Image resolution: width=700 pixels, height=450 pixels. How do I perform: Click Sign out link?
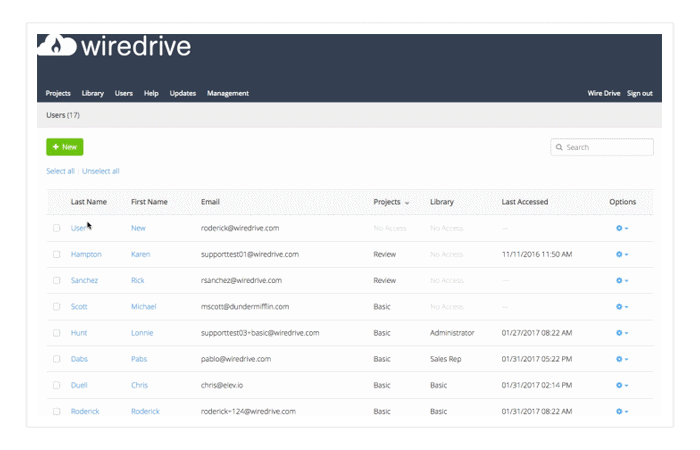[639, 93]
